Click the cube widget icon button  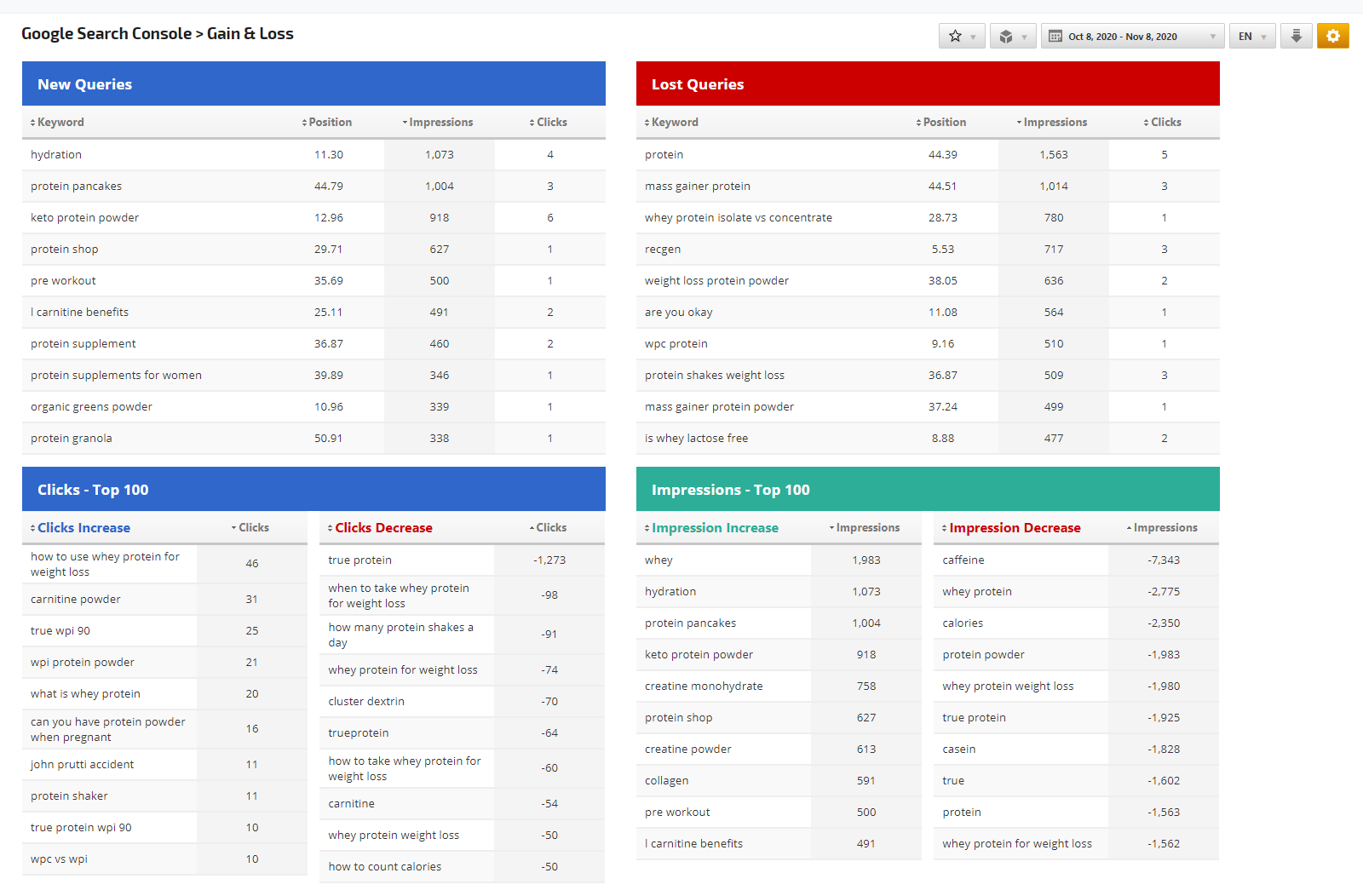pyautogui.click(x=1013, y=36)
